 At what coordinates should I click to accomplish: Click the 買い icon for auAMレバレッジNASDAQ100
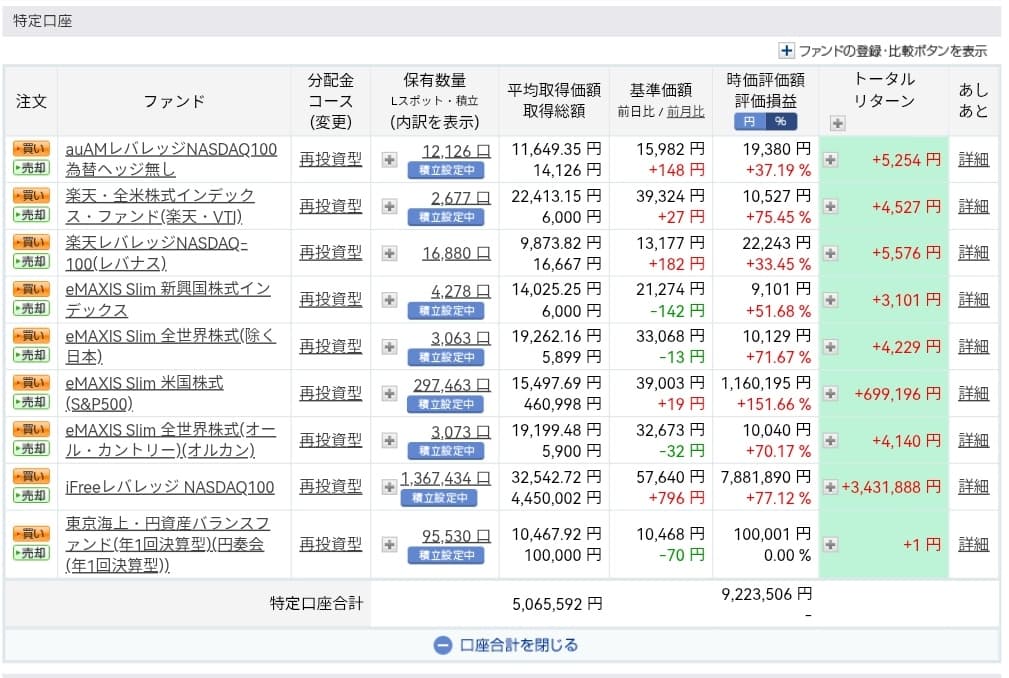[30, 148]
